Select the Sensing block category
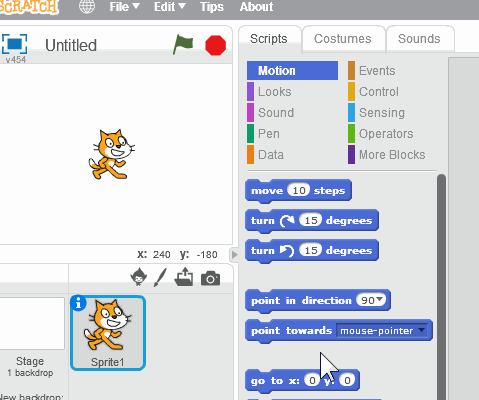The image size is (479, 400). [x=376, y=113]
